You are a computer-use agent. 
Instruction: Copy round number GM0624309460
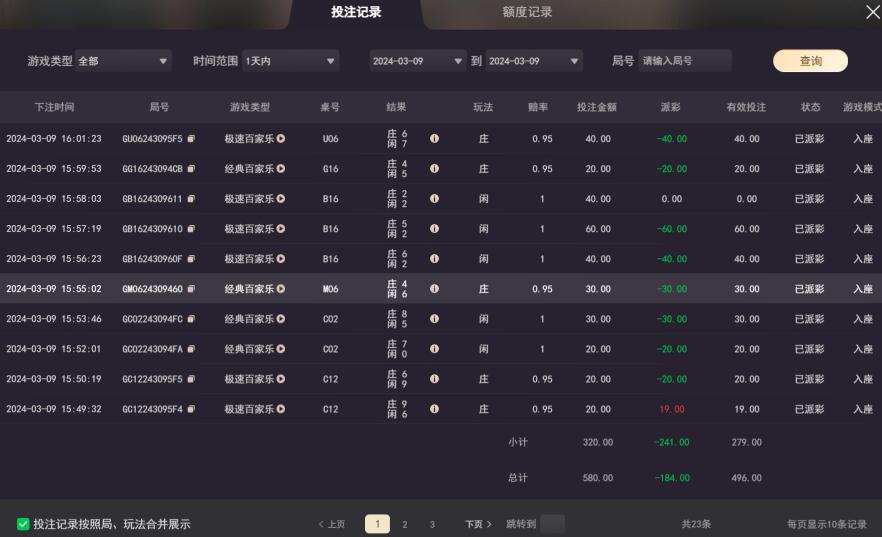click(191, 289)
